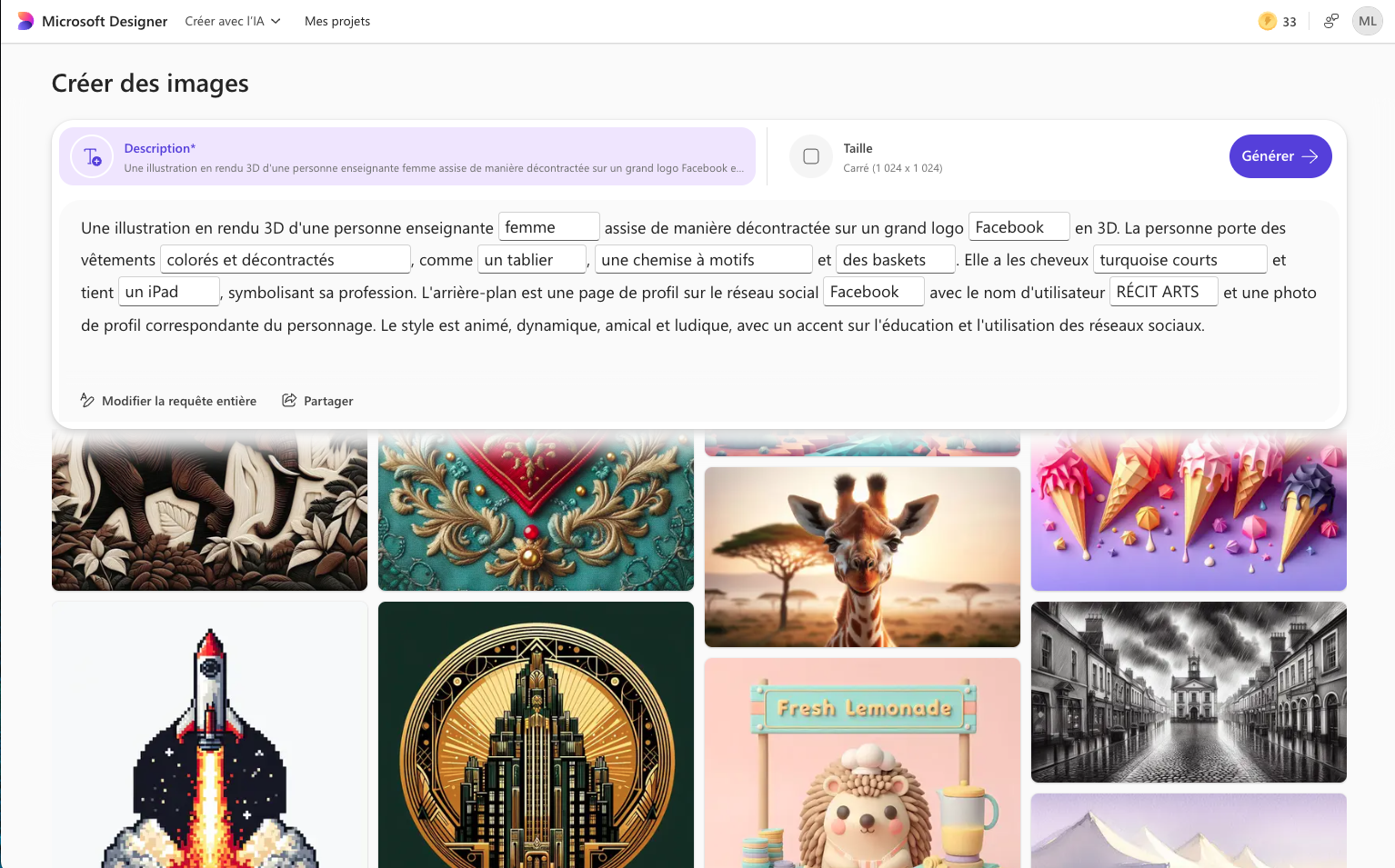The image size is (1395, 868).
Task: Open the art deco skyscraper emblem image
Action: 536,734
